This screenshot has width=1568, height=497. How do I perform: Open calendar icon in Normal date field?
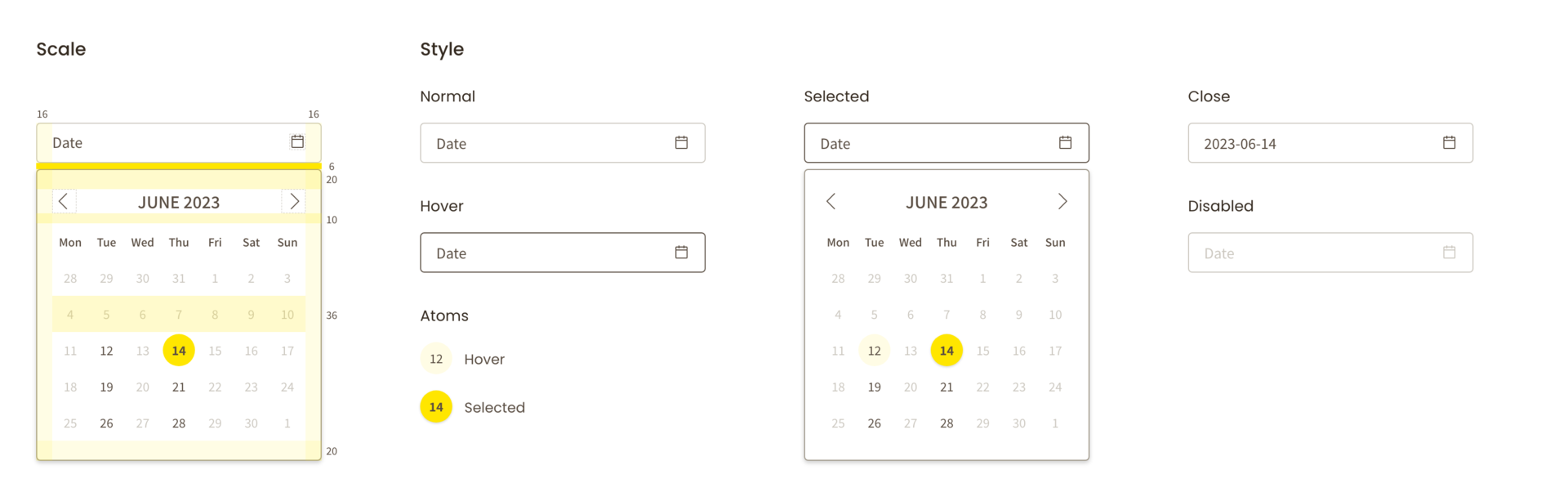[x=681, y=142]
